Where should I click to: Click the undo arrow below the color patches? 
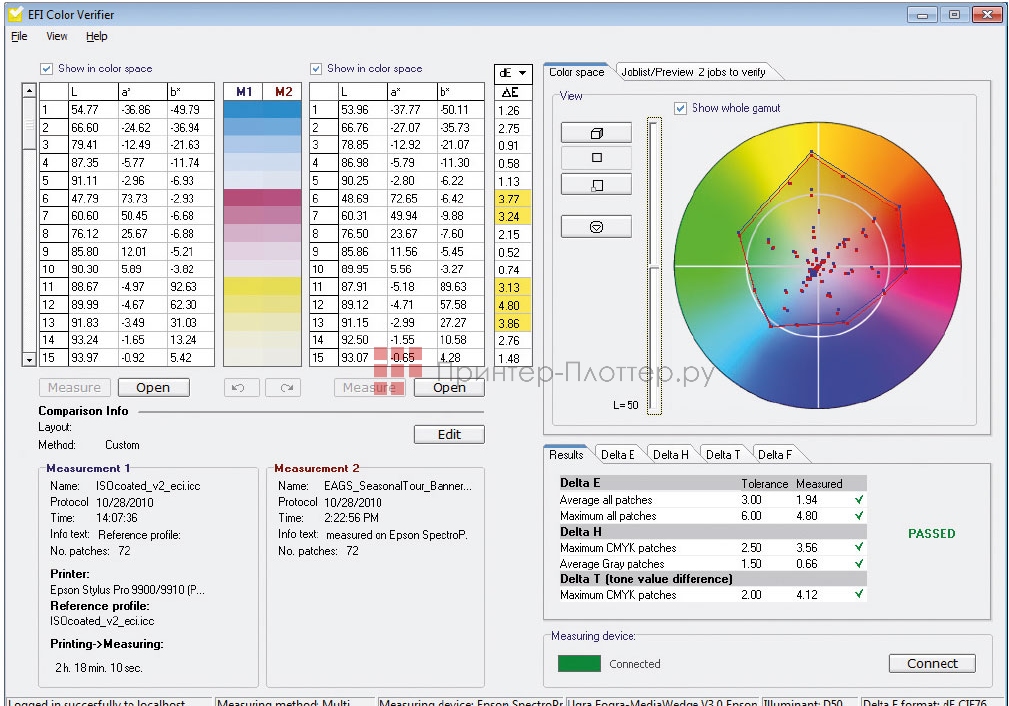[240, 387]
